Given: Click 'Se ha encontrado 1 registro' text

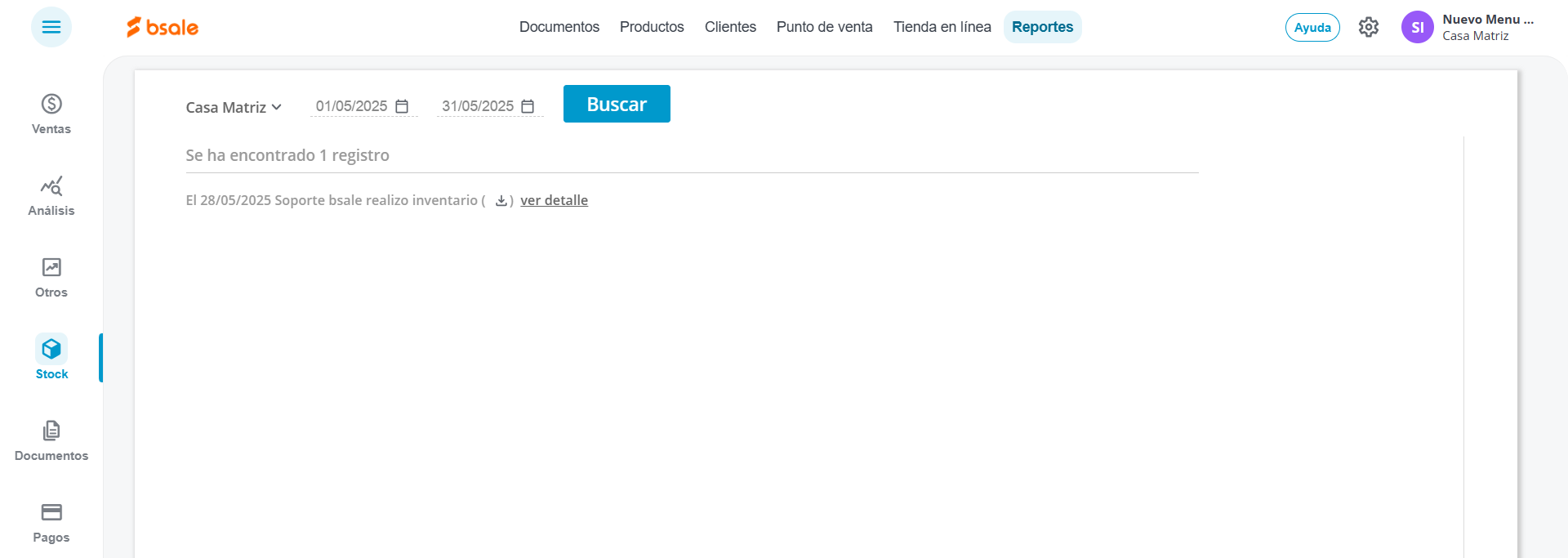Looking at the screenshot, I should click(287, 155).
